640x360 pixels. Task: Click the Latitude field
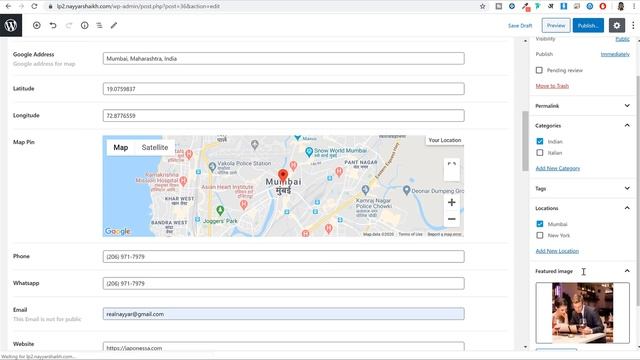pos(284,89)
